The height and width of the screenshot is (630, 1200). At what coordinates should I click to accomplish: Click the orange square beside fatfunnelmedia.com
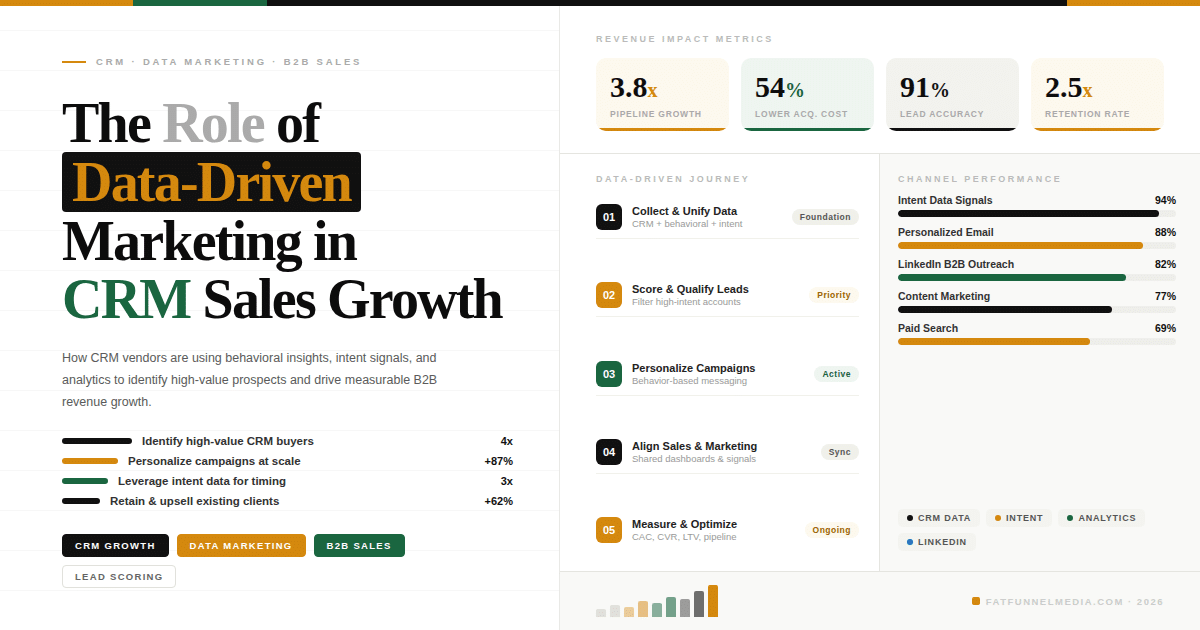tap(976, 601)
